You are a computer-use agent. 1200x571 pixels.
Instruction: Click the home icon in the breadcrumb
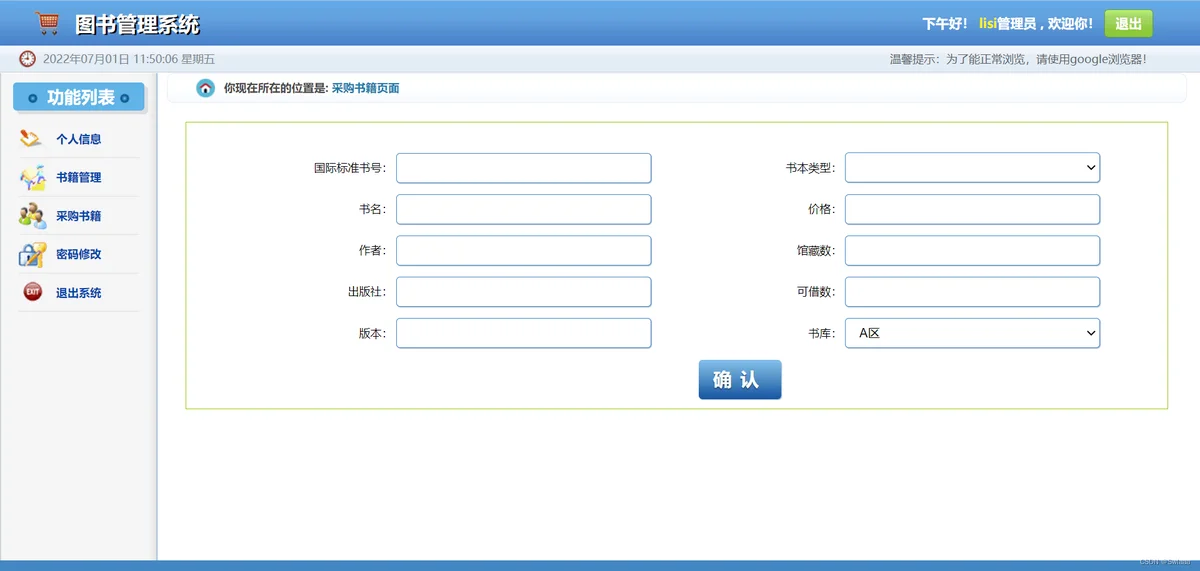(x=206, y=88)
